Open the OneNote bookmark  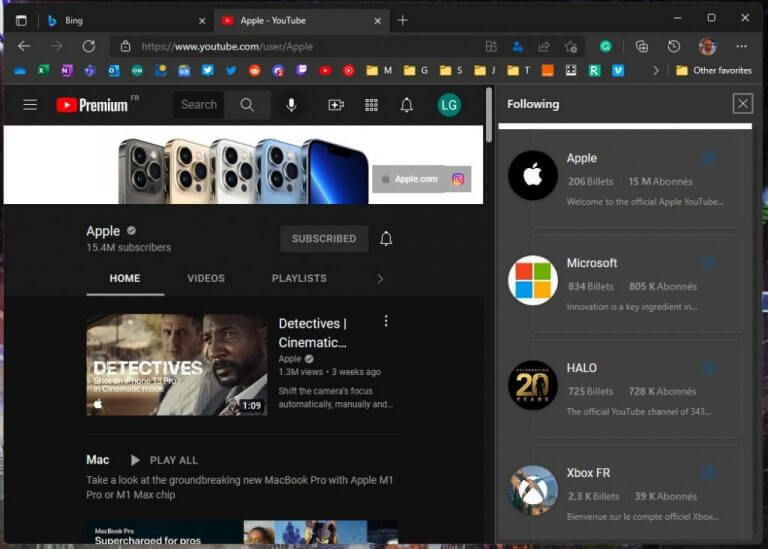67,71
